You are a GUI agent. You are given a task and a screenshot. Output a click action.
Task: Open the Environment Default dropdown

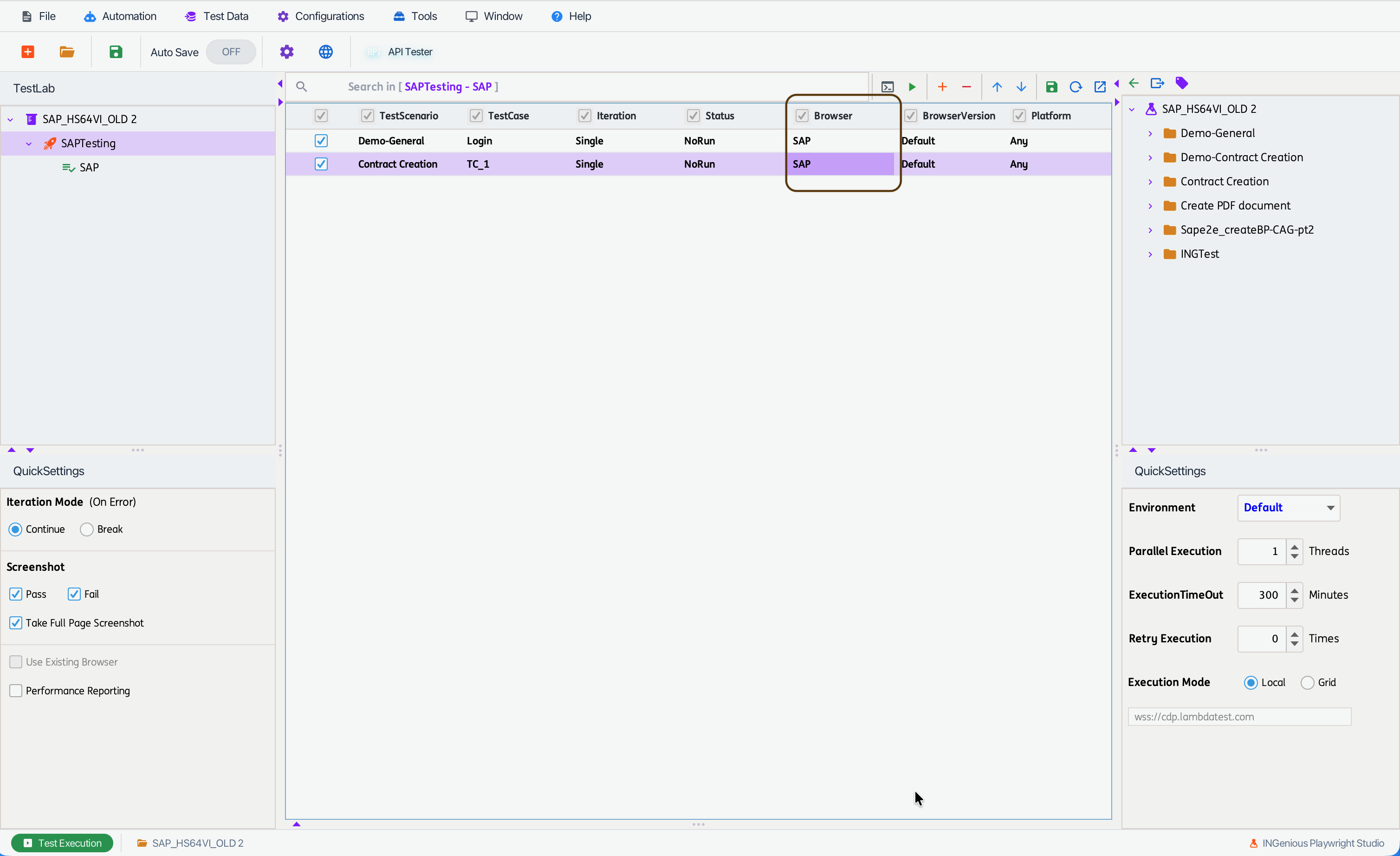tap(1289, 508)
